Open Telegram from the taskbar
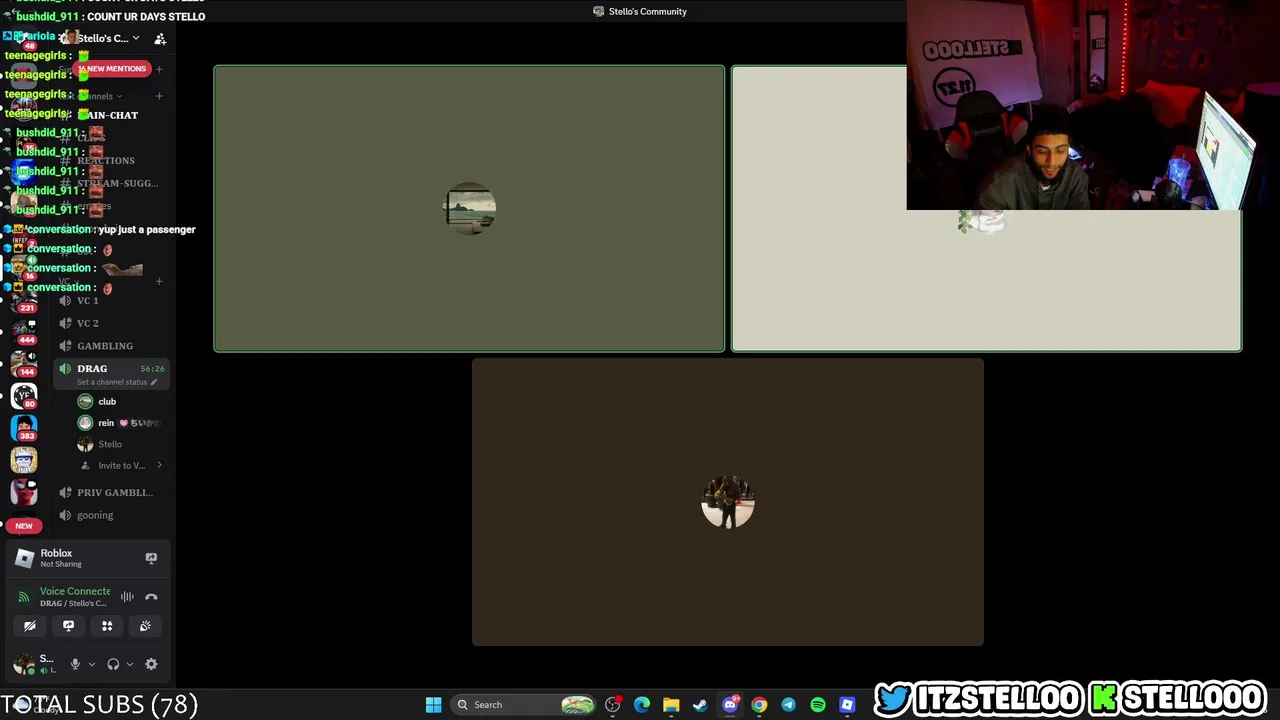This screenshot has width=1280, height=720. tap(788, 705)
